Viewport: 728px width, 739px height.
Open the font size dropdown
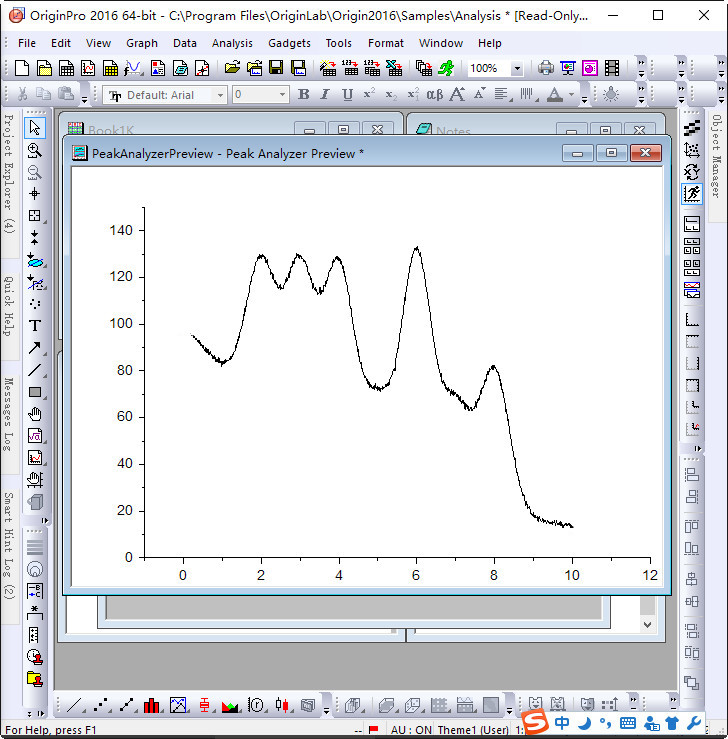282,95
